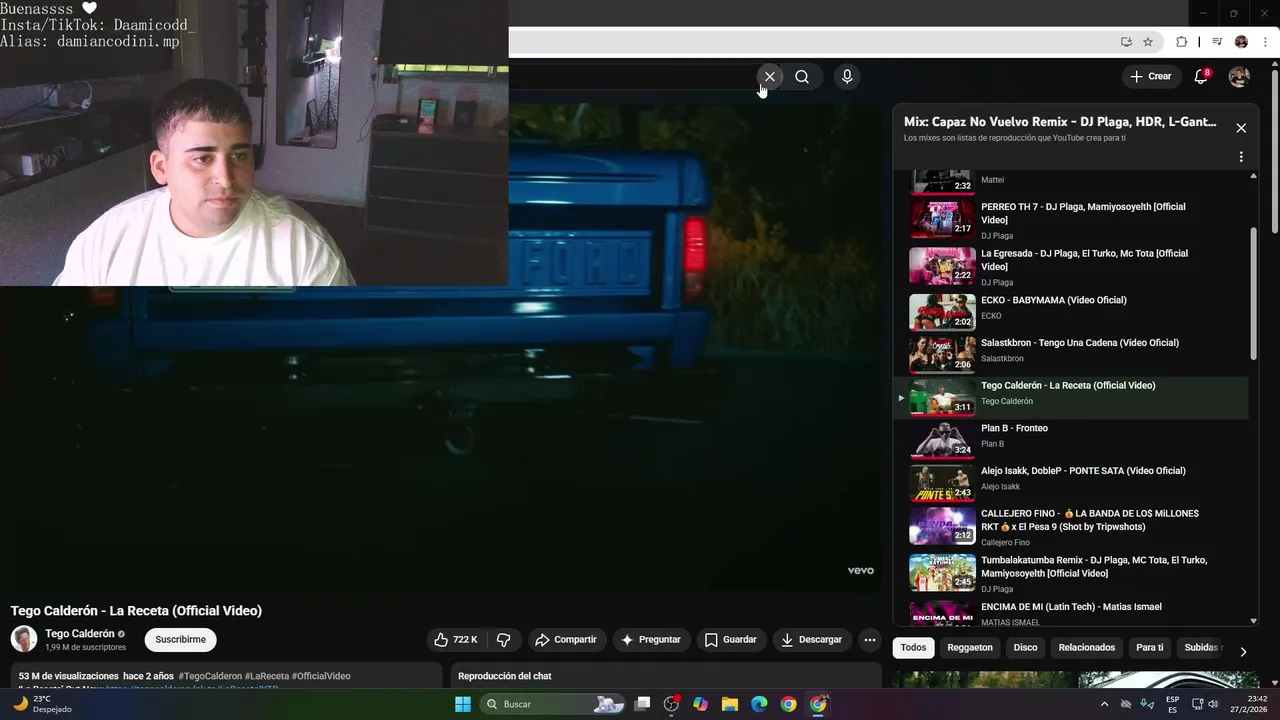The height and width of the screenshot is (720, 1280).
Task: Open the Crear (create) button
Action: [x=1150, y=76]
